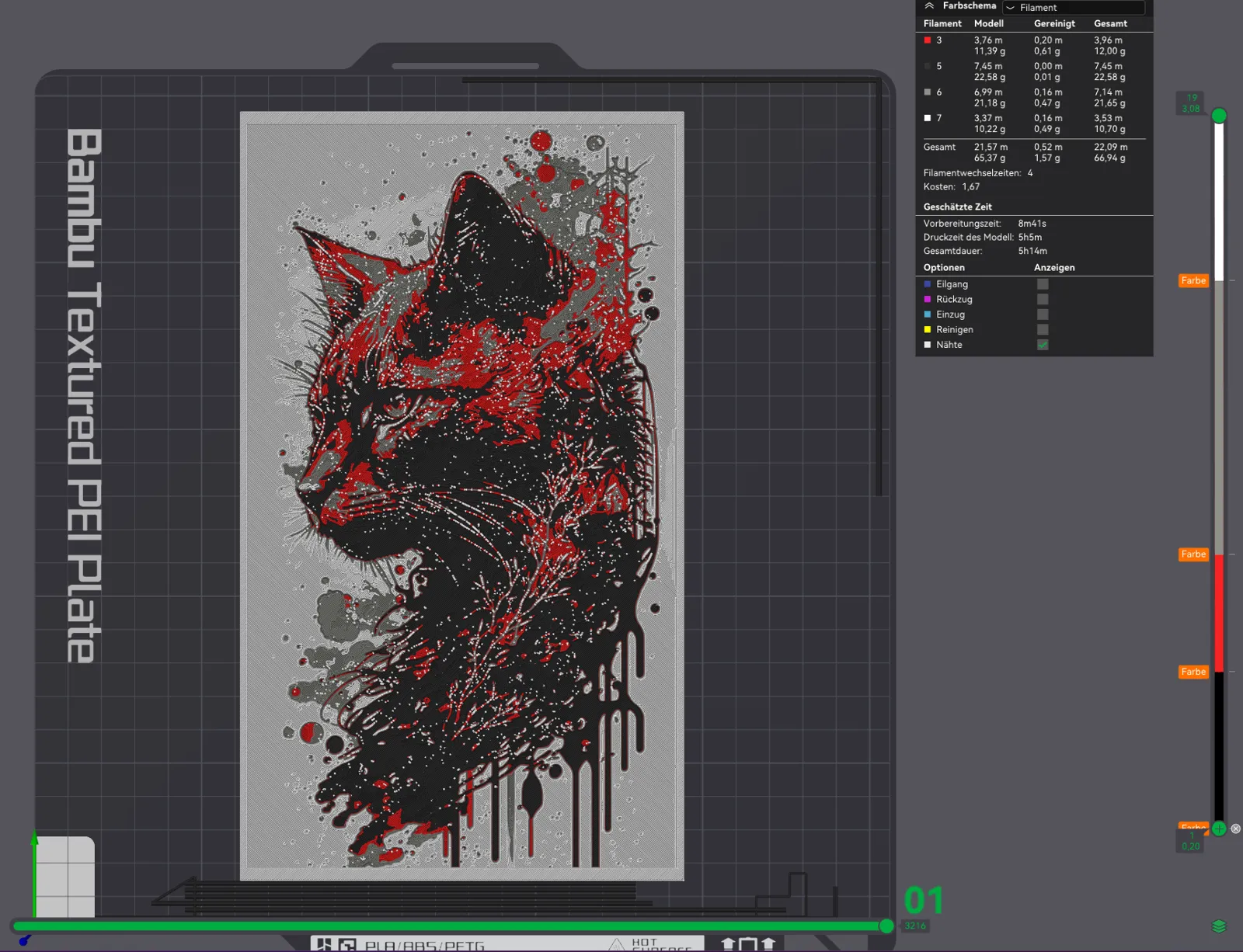The width and height of the screenshot is (1243, 952).
Task: Open the Filament color scheme dropdown
Action: (1074, 8)
